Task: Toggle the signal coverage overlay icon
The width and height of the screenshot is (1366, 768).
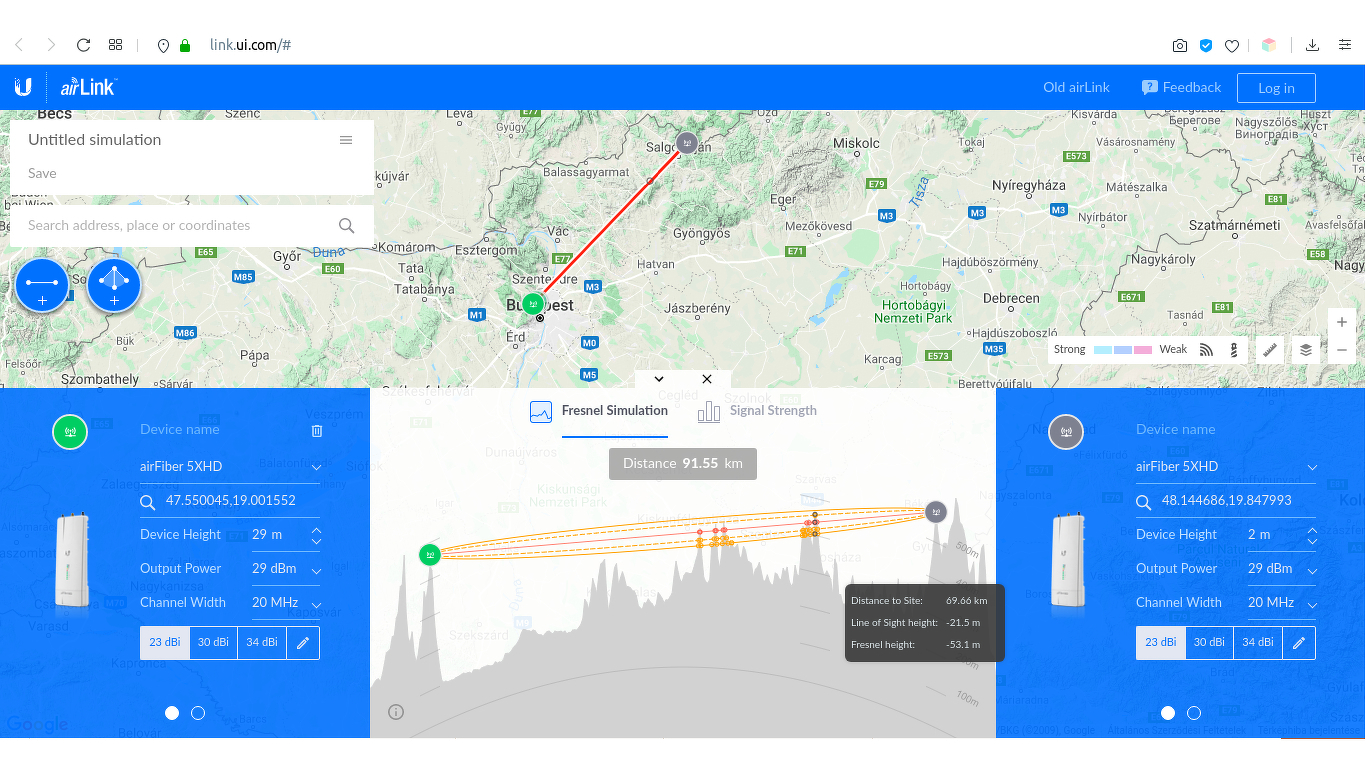Action: coord(1207,350)
